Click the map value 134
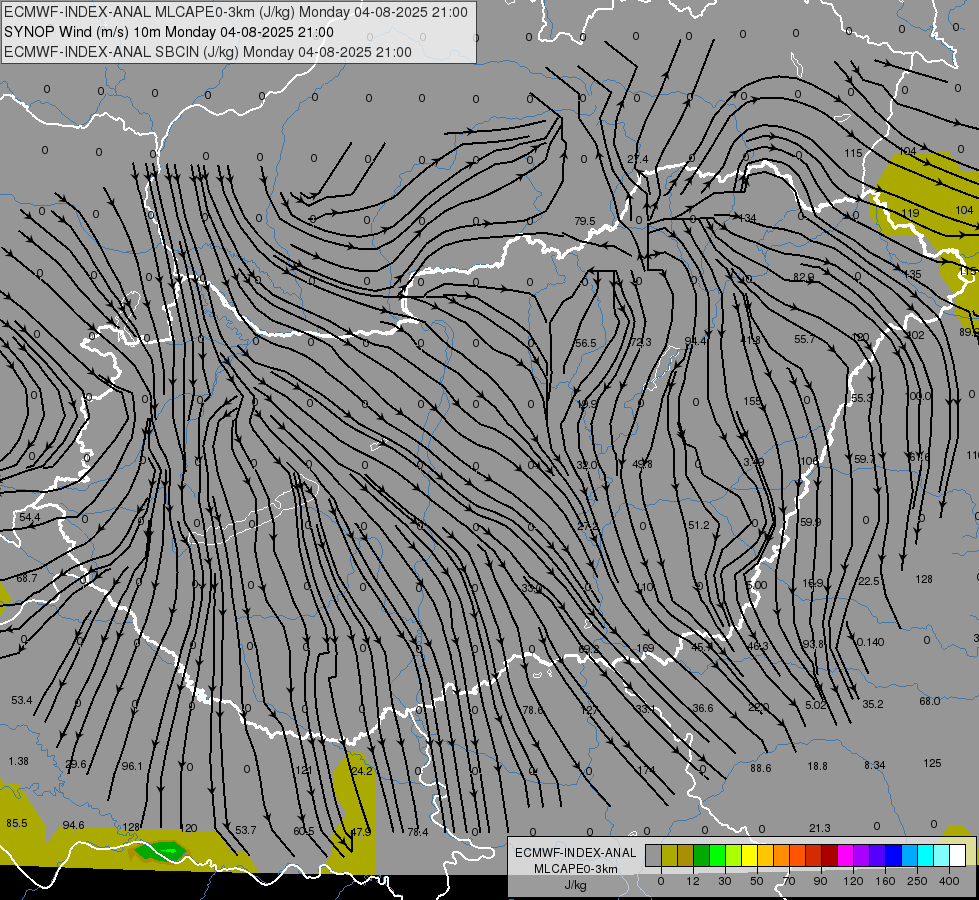 coord(747,218)
